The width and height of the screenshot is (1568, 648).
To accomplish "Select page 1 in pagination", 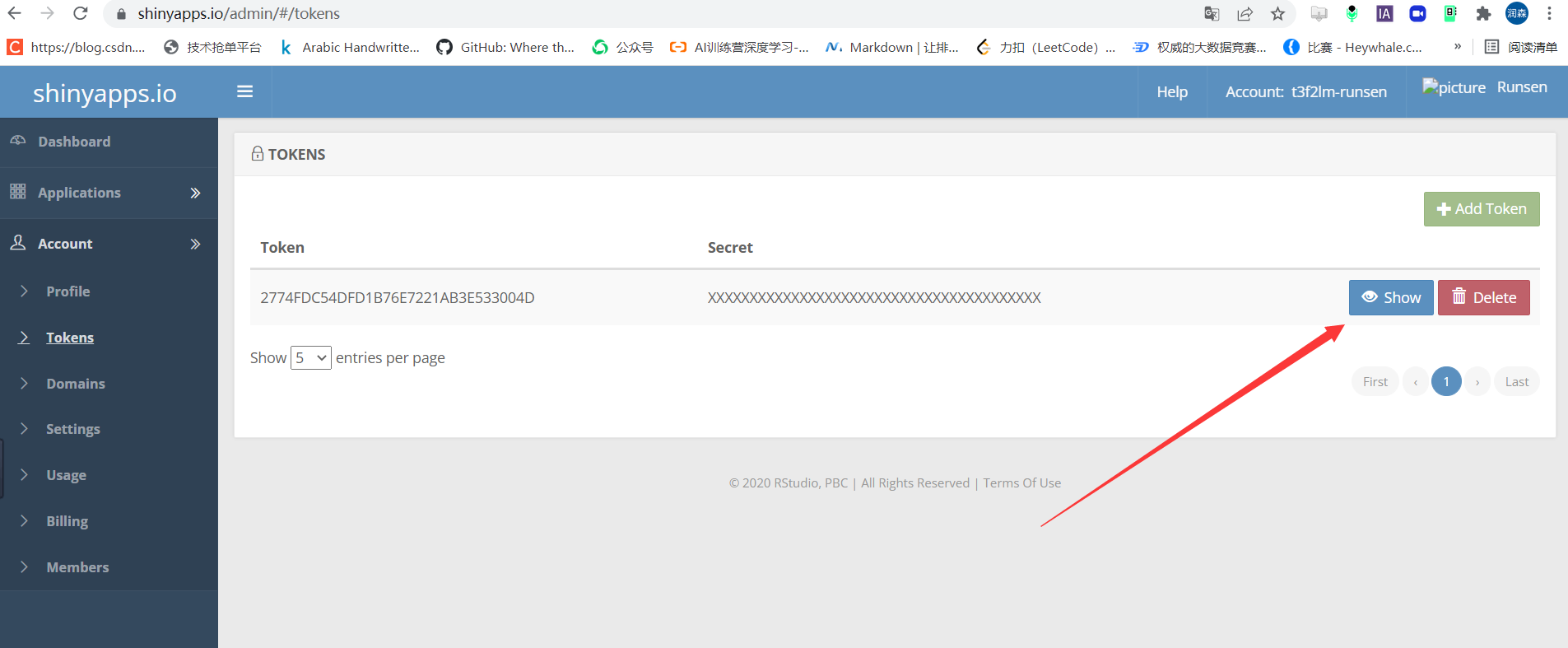I will 1446,381.
